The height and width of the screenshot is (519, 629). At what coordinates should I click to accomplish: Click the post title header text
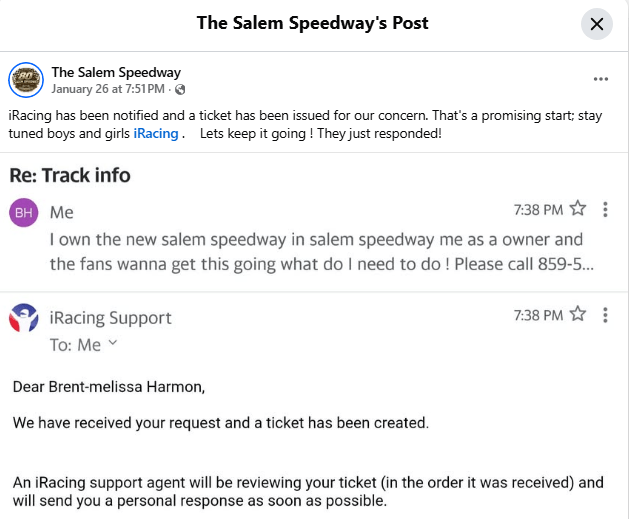coord(313,22)
